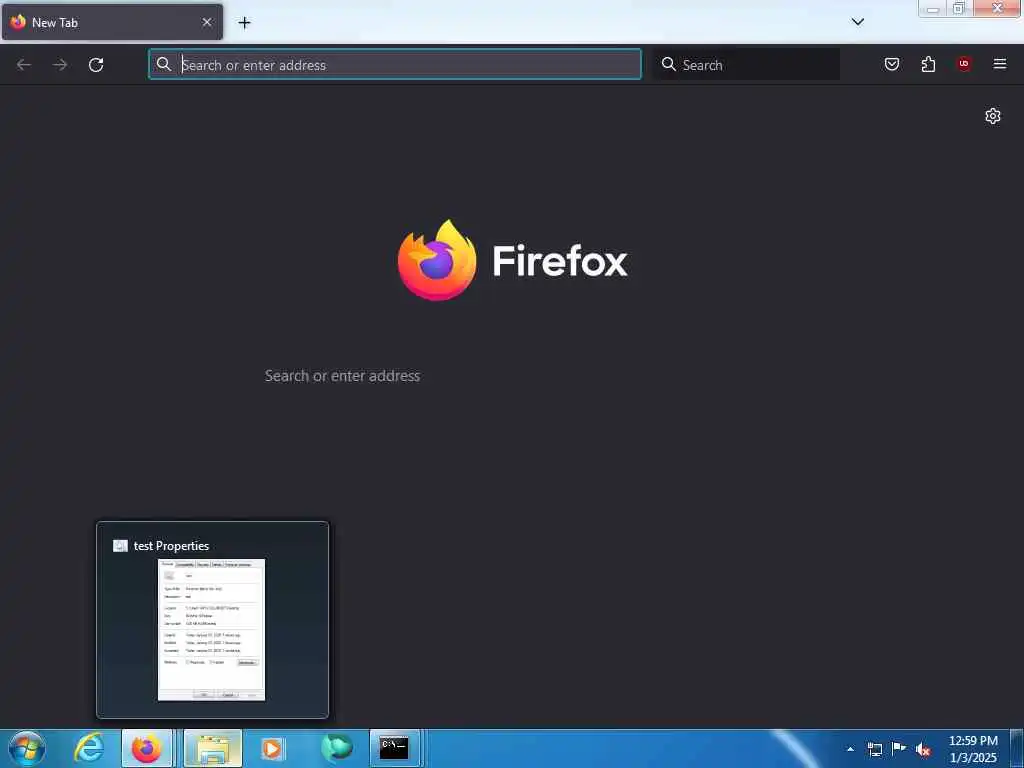
Task: Open the Extensions puzzle-piece icon
Action: tap(928, 64)
